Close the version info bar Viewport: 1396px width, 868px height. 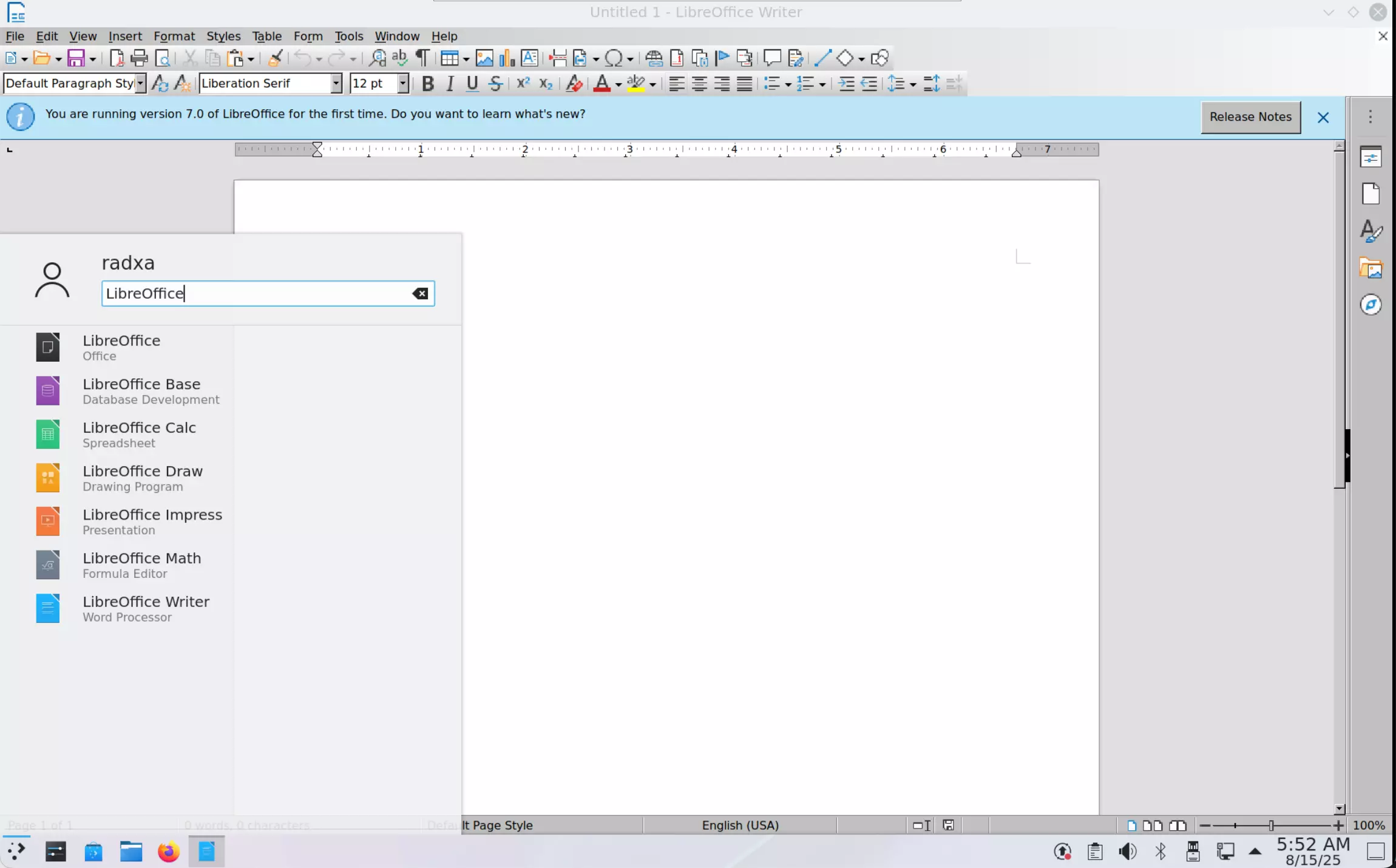click(1323, 118)
